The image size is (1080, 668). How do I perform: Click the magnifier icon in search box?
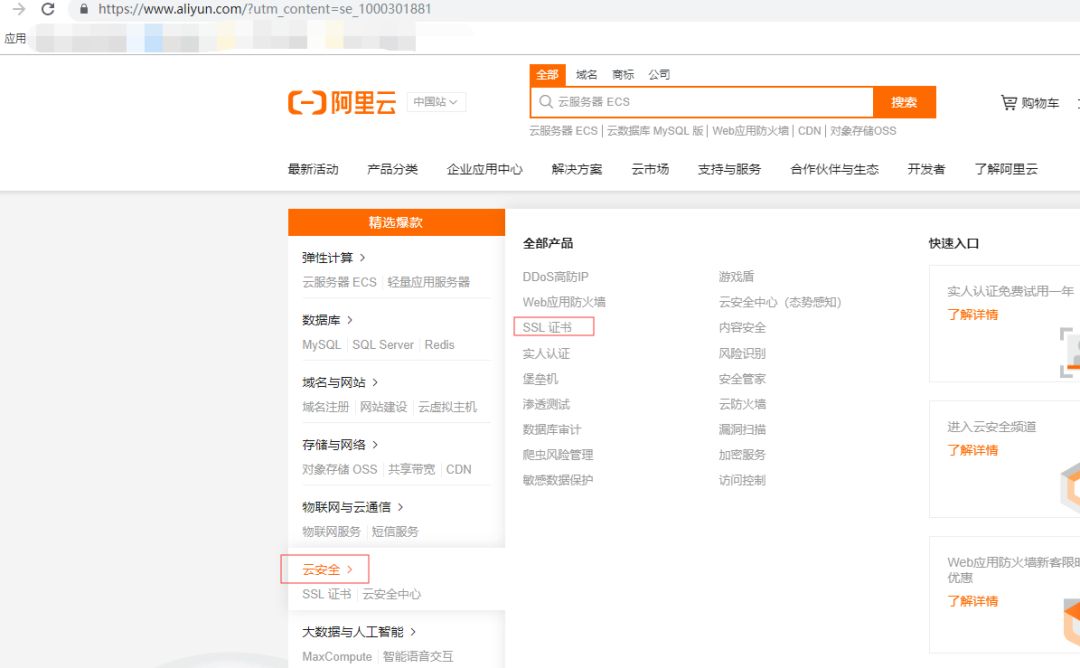tap(546, 102)
